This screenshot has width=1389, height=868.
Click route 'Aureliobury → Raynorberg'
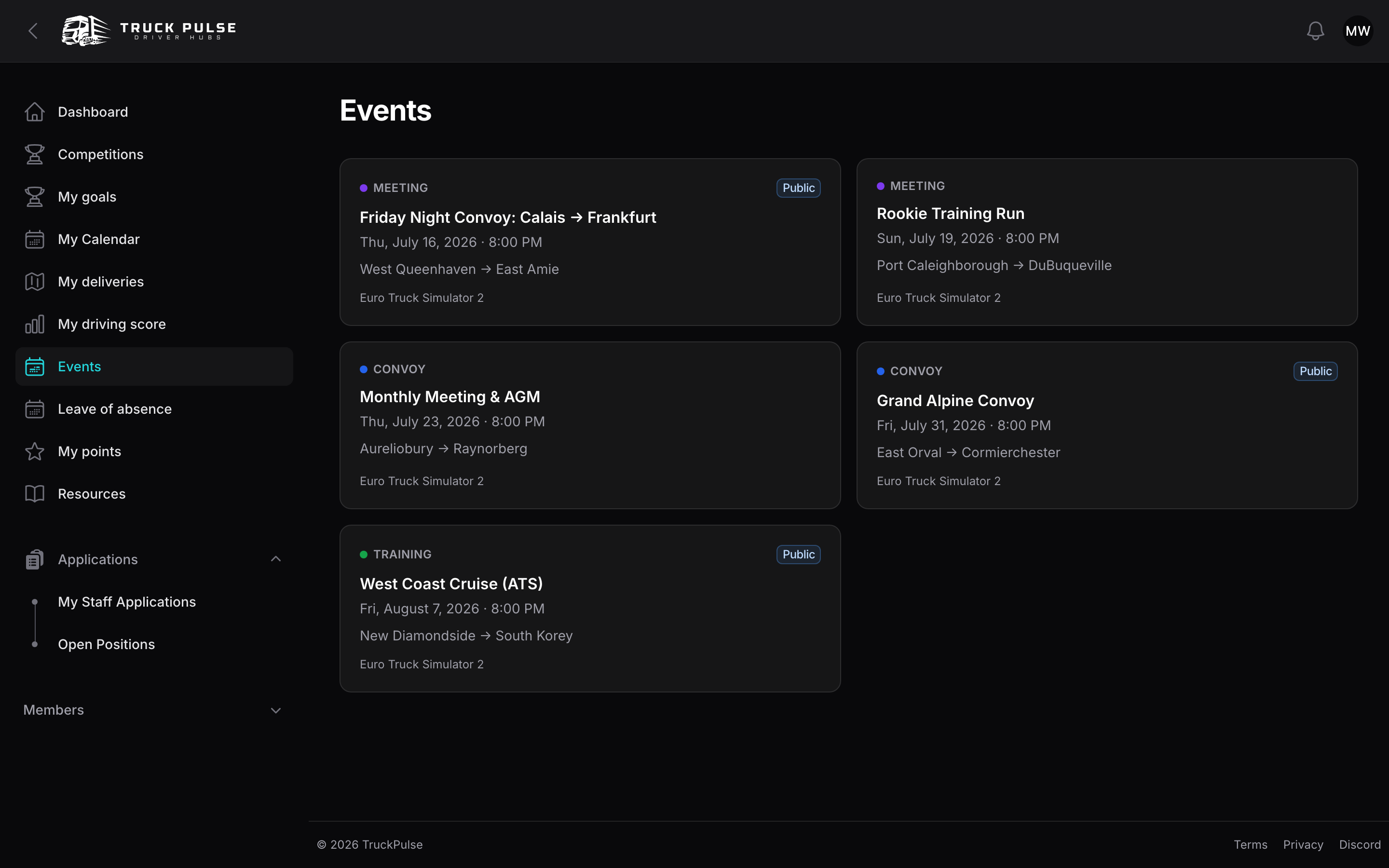click(x=443, y=449)
